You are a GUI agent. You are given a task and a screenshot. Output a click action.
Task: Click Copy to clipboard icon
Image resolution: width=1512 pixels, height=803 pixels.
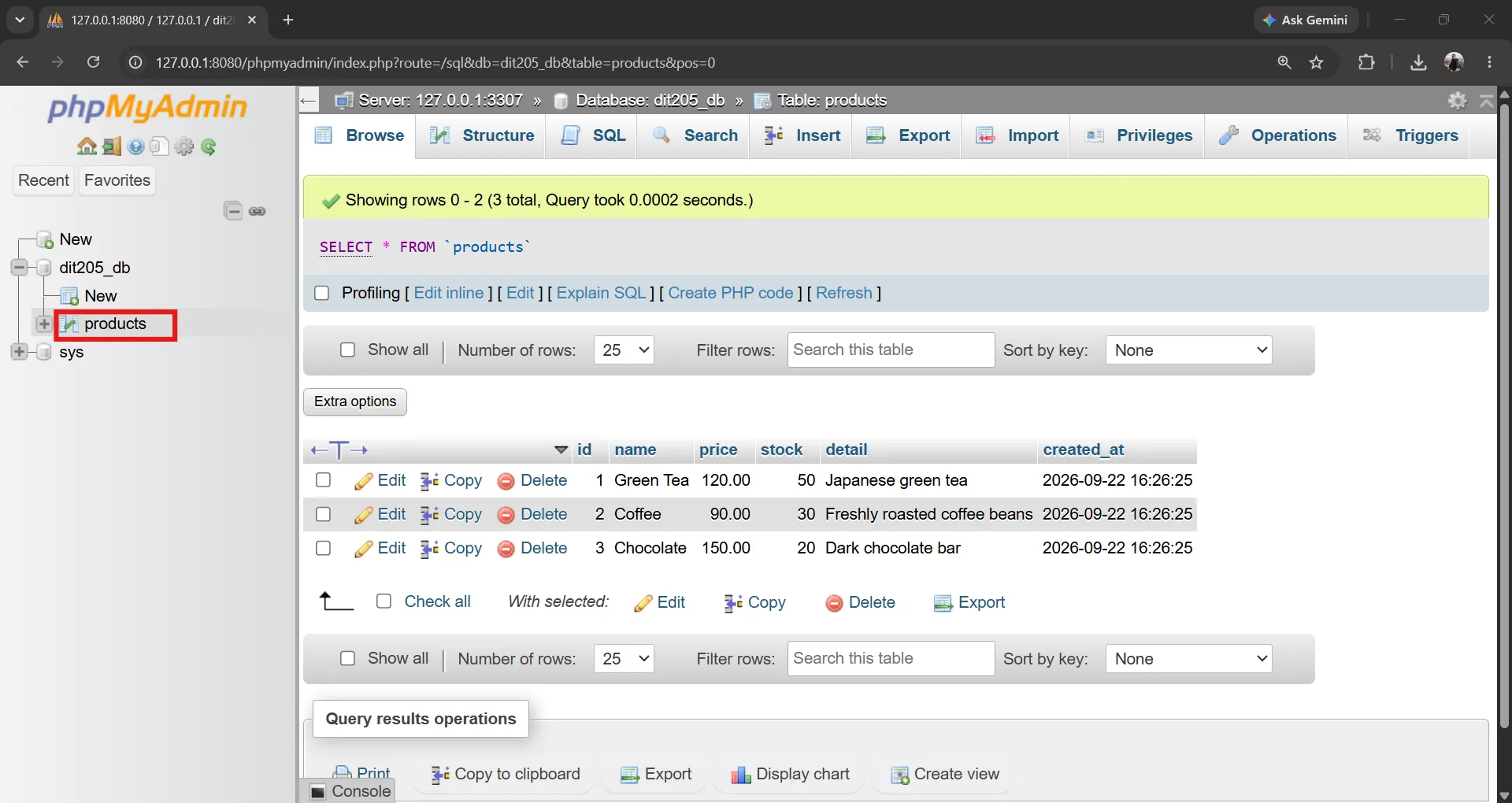[440, 775]
